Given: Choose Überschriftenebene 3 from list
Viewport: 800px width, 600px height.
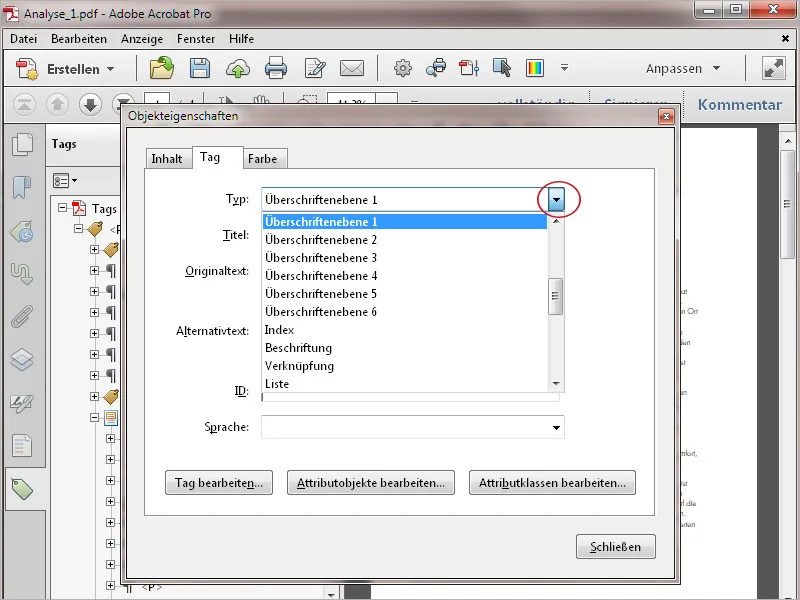Looking at the screenshot, I should (405, 258).
